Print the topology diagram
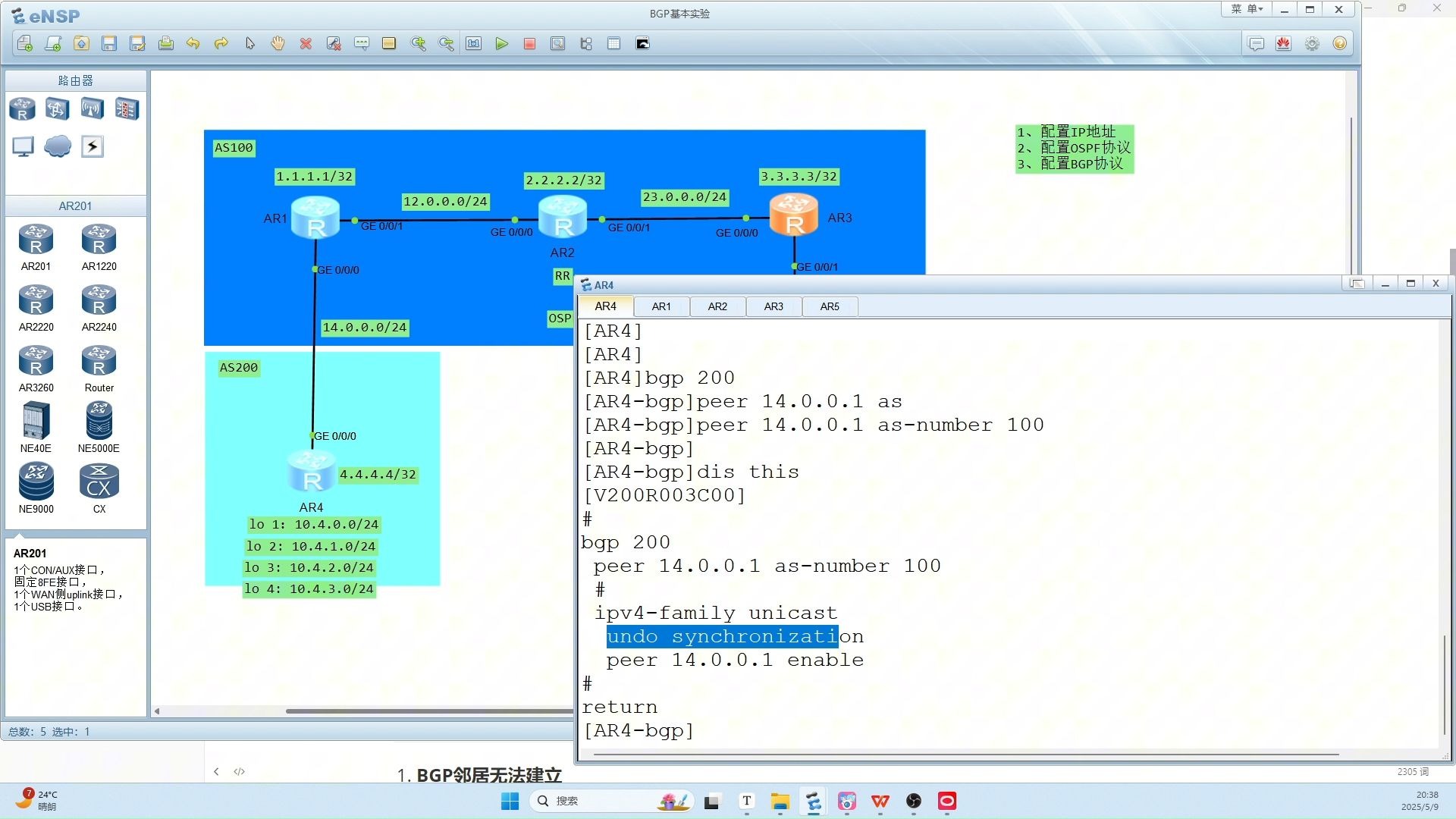This screenshot has height=819, width=1456. [x=165, y=44]
